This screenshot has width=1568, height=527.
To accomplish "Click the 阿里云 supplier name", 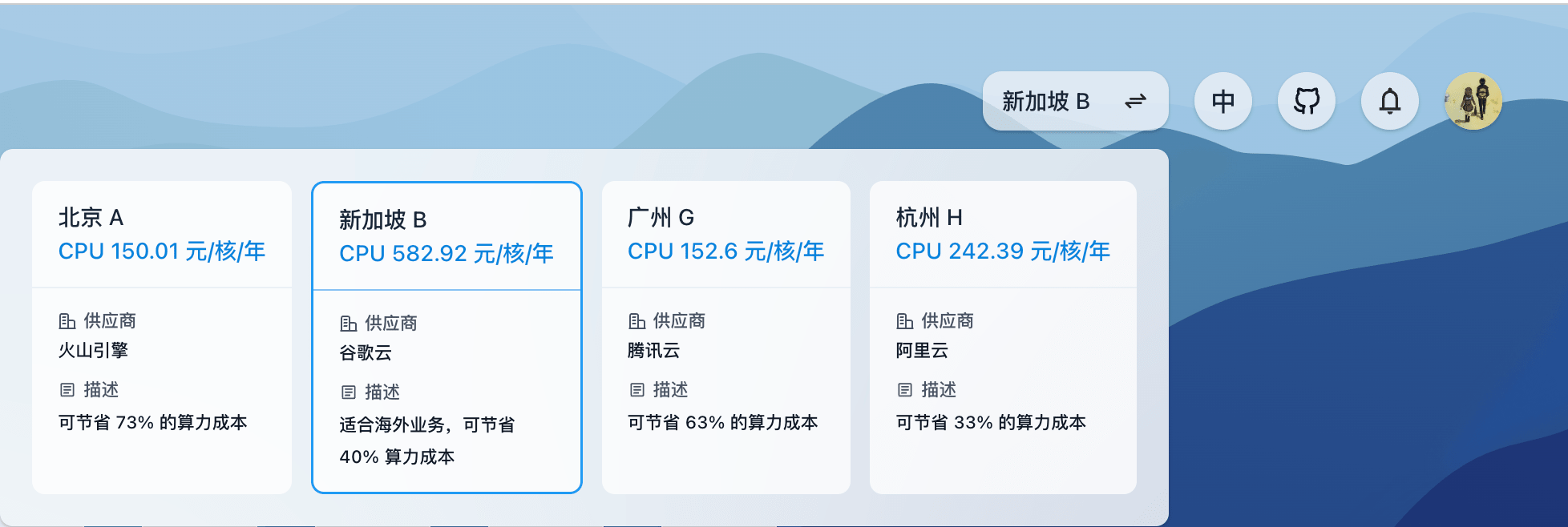I will pos(922,351).
